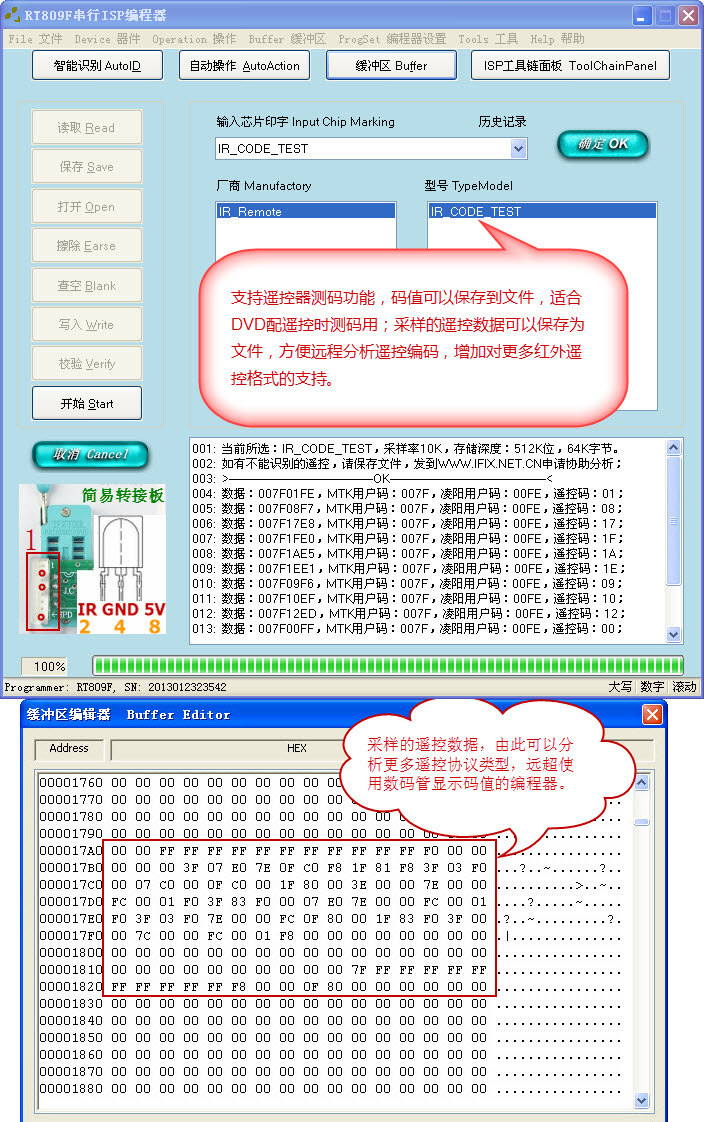Click the Buffer Editor scrollbar thumb
The image size is (704, 1122).
click(x=642, y=822)
